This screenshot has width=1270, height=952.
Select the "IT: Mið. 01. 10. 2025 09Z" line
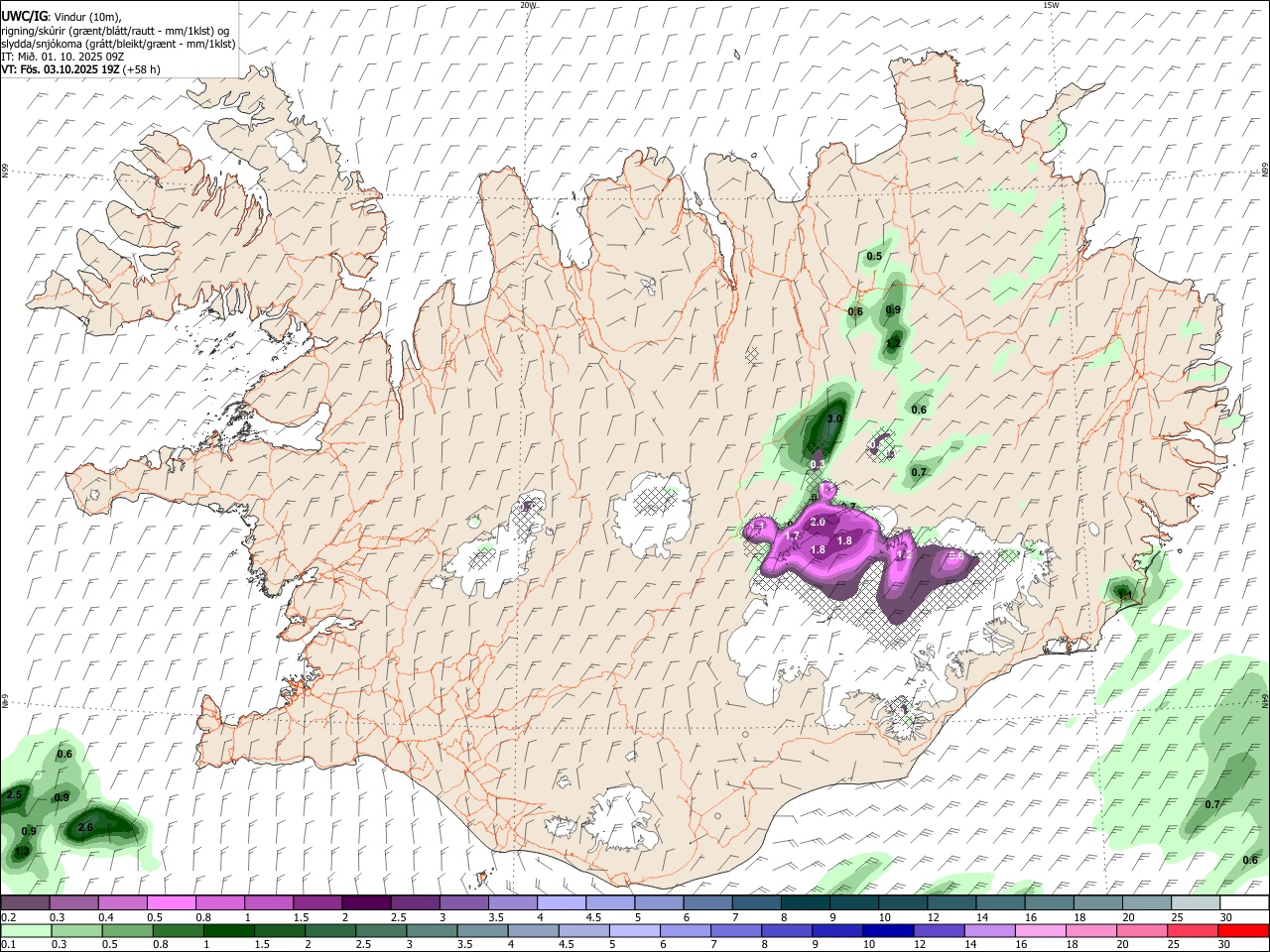pyautogui.click(x=63, y=57)
